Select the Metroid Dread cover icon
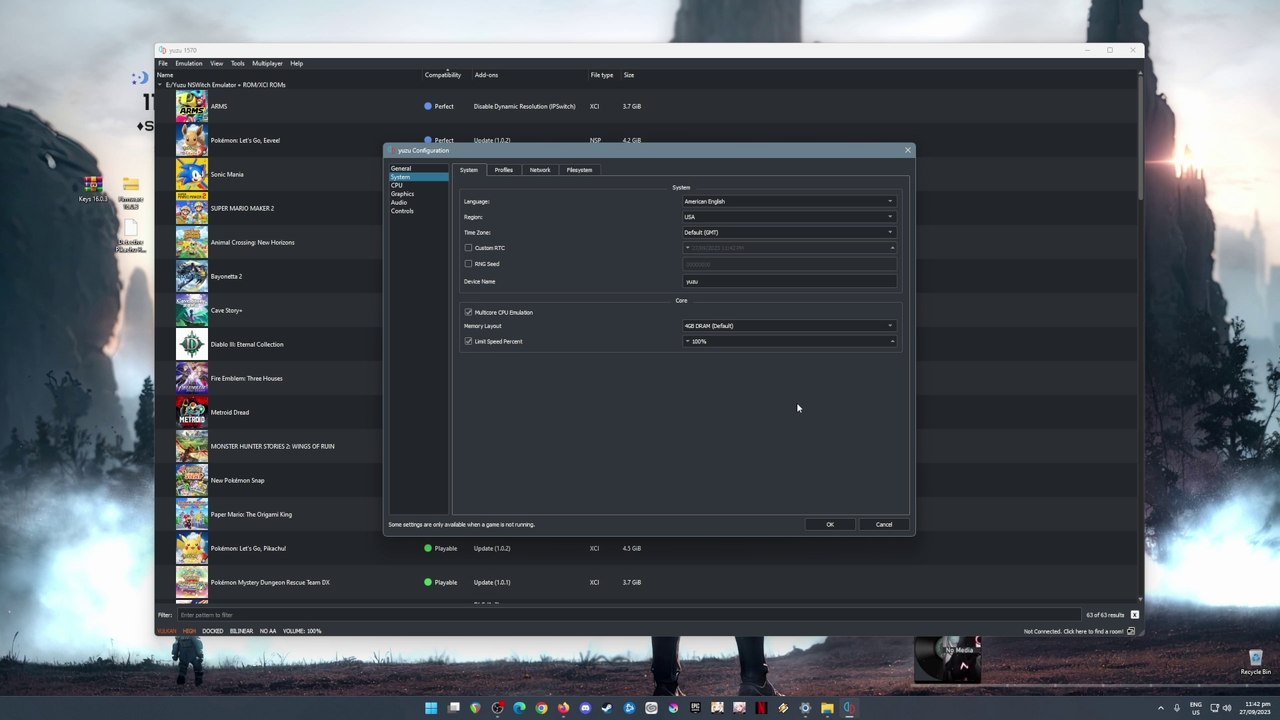 click(192, 412)
